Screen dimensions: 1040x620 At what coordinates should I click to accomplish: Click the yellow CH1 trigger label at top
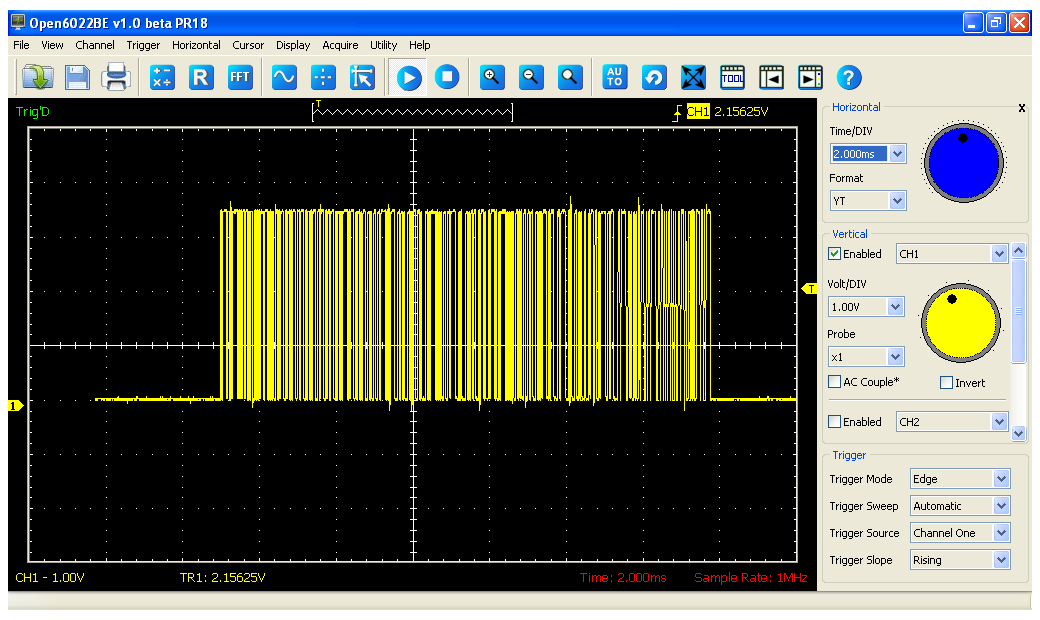coord(698,111)
